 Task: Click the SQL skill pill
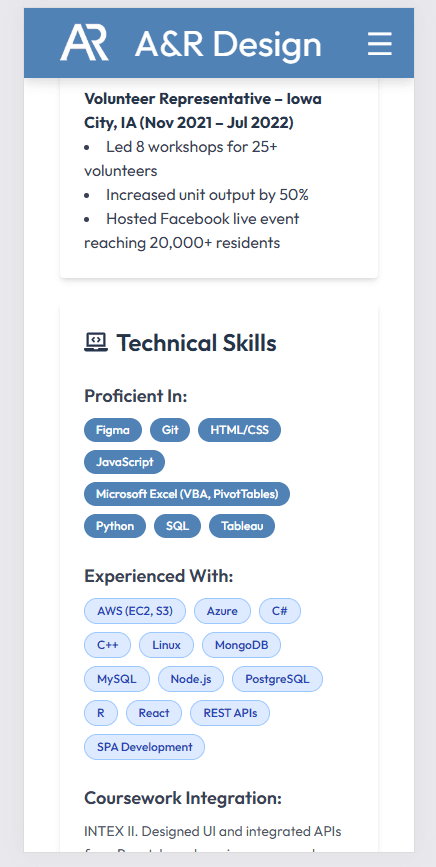point(177,526)
